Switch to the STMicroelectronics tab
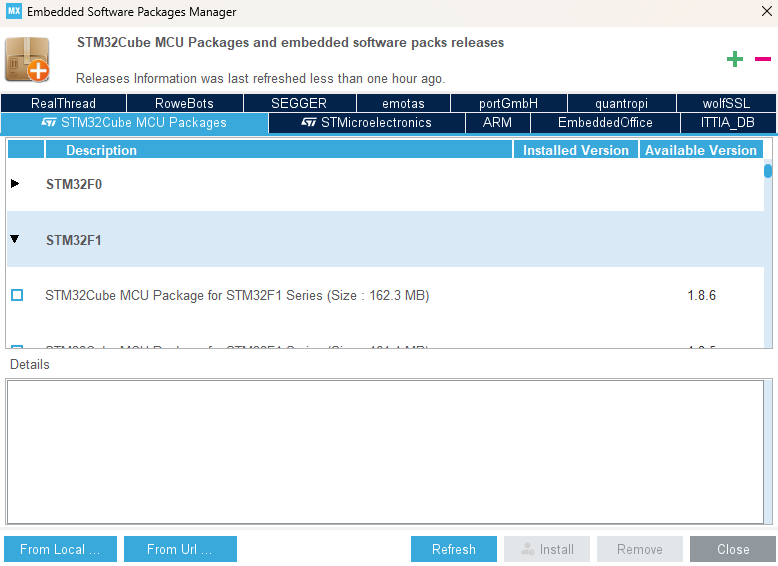The image size is (778, 566). tap(367, 123)
